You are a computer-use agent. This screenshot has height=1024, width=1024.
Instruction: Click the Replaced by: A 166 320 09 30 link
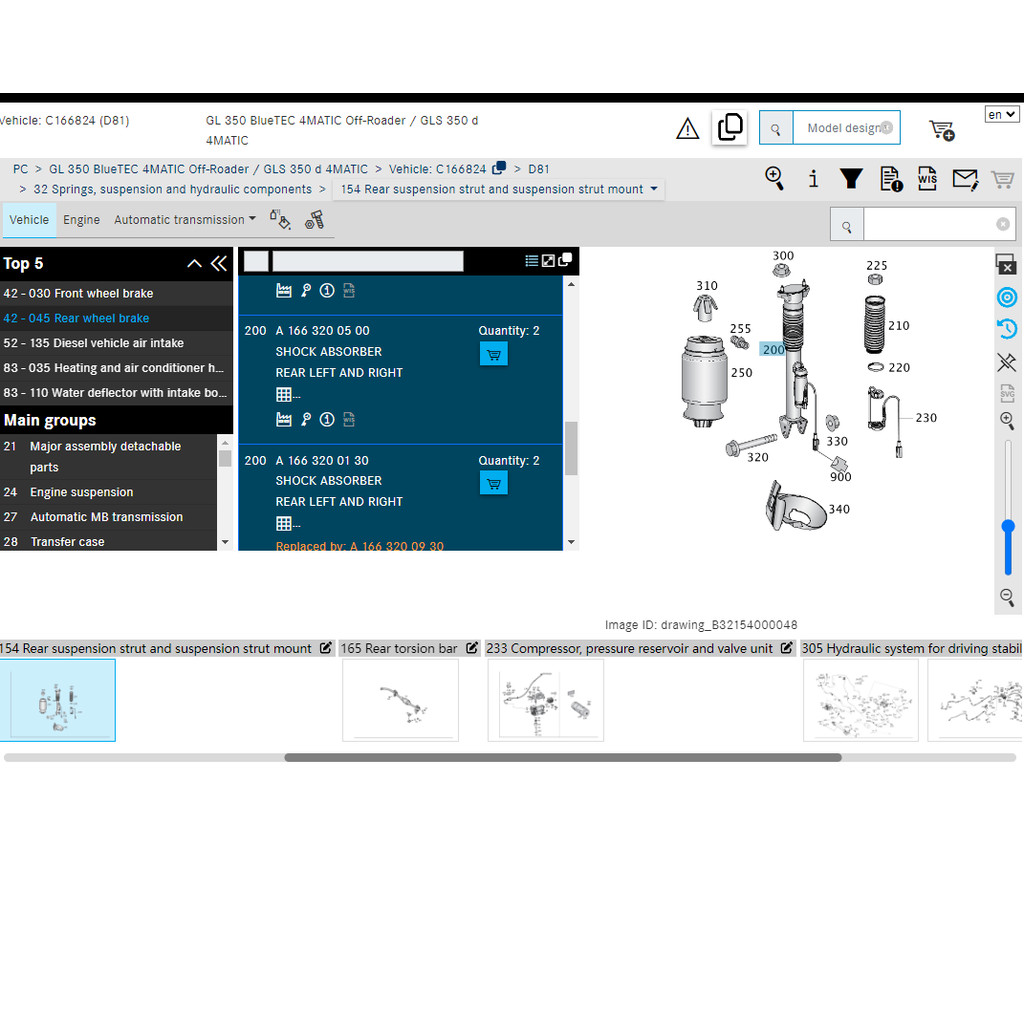360,546
